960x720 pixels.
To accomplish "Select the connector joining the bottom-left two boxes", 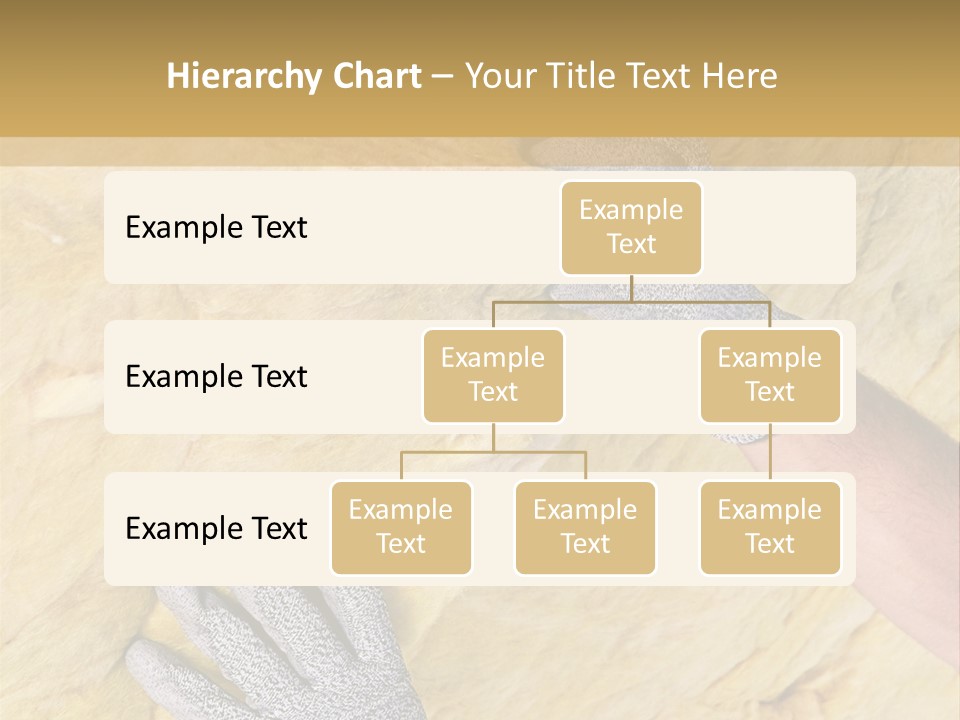I will tap(493, 452).
